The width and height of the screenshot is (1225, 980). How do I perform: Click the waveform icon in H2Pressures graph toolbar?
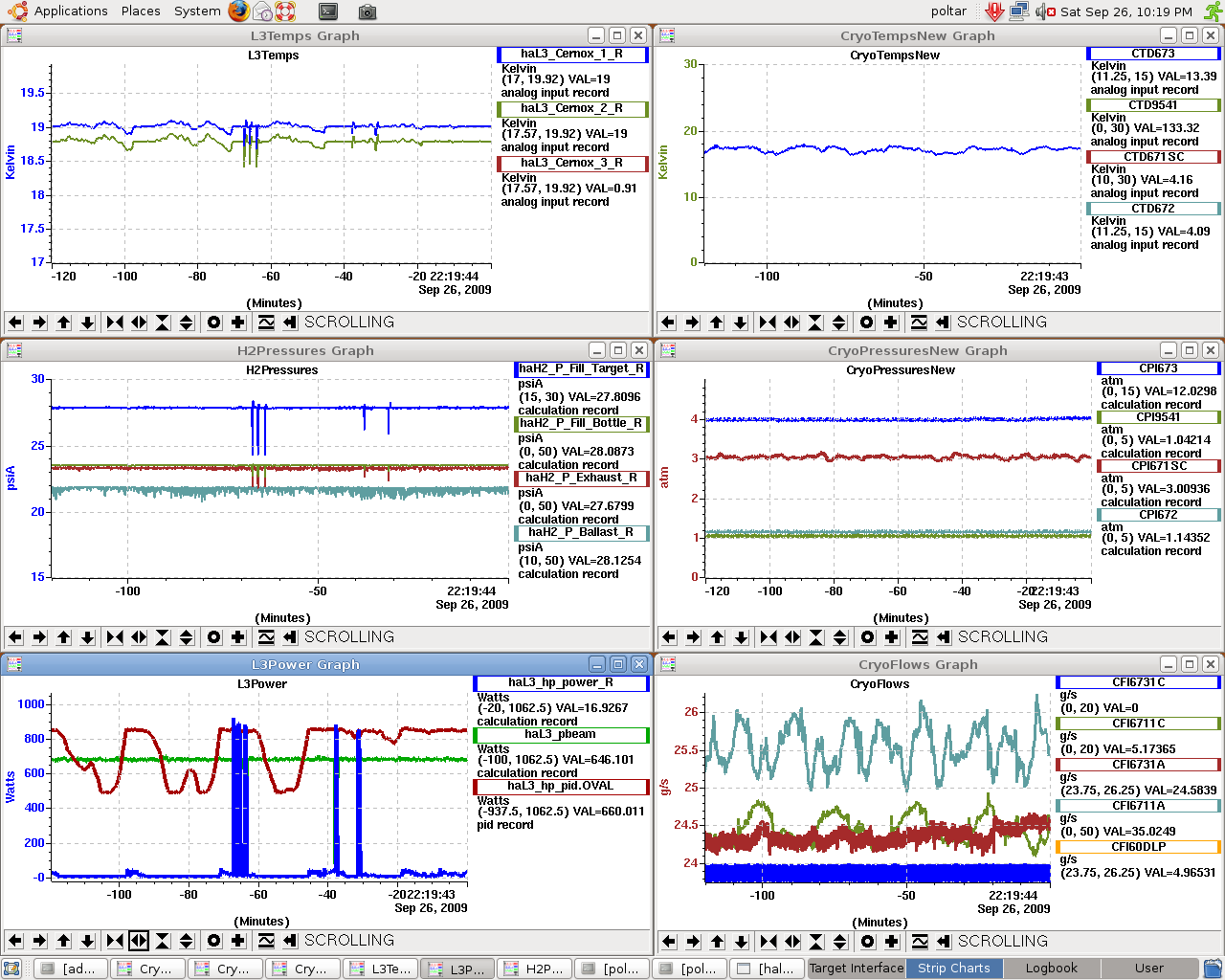pos(266,637)
